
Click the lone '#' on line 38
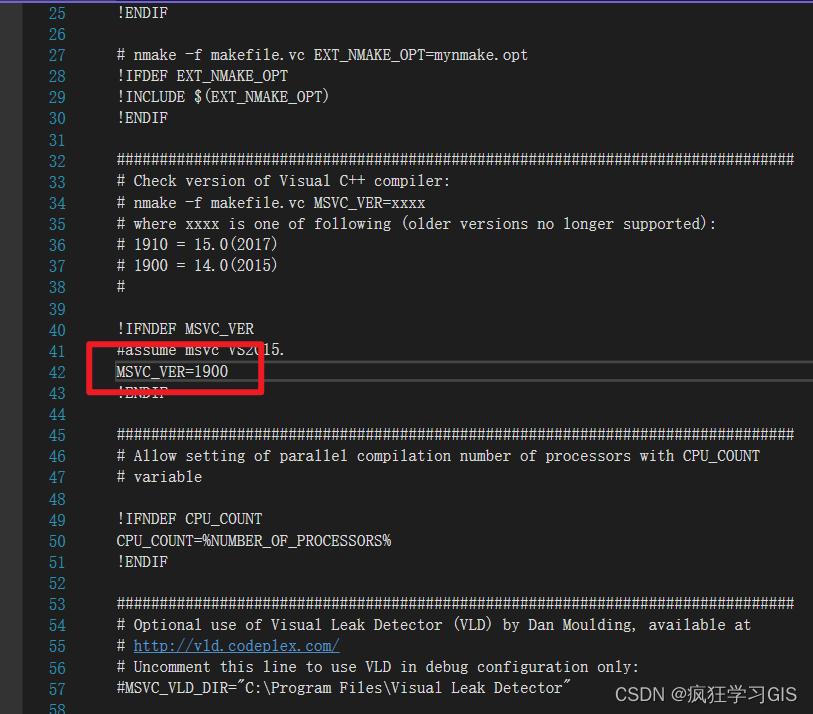pos(121,286)
